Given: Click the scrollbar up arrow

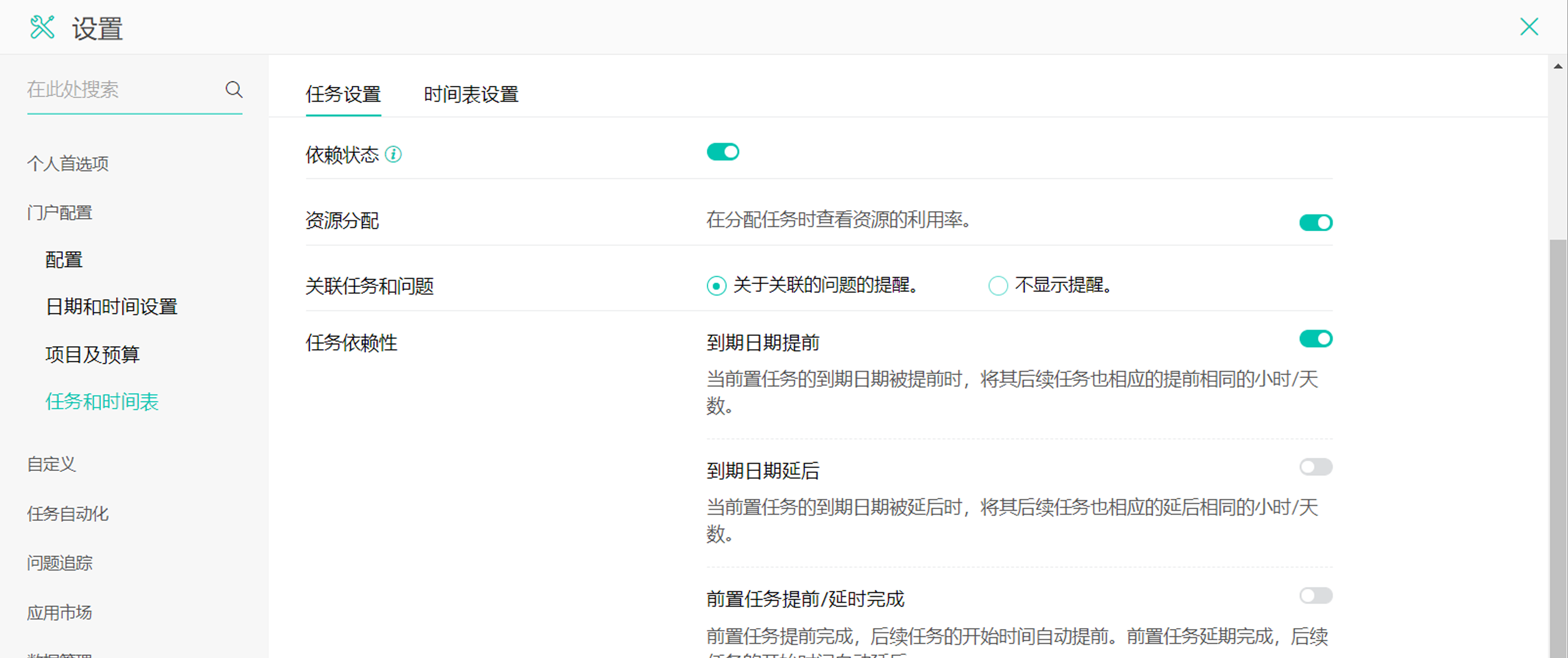Looking at the screenshot, I should 1558,66.
